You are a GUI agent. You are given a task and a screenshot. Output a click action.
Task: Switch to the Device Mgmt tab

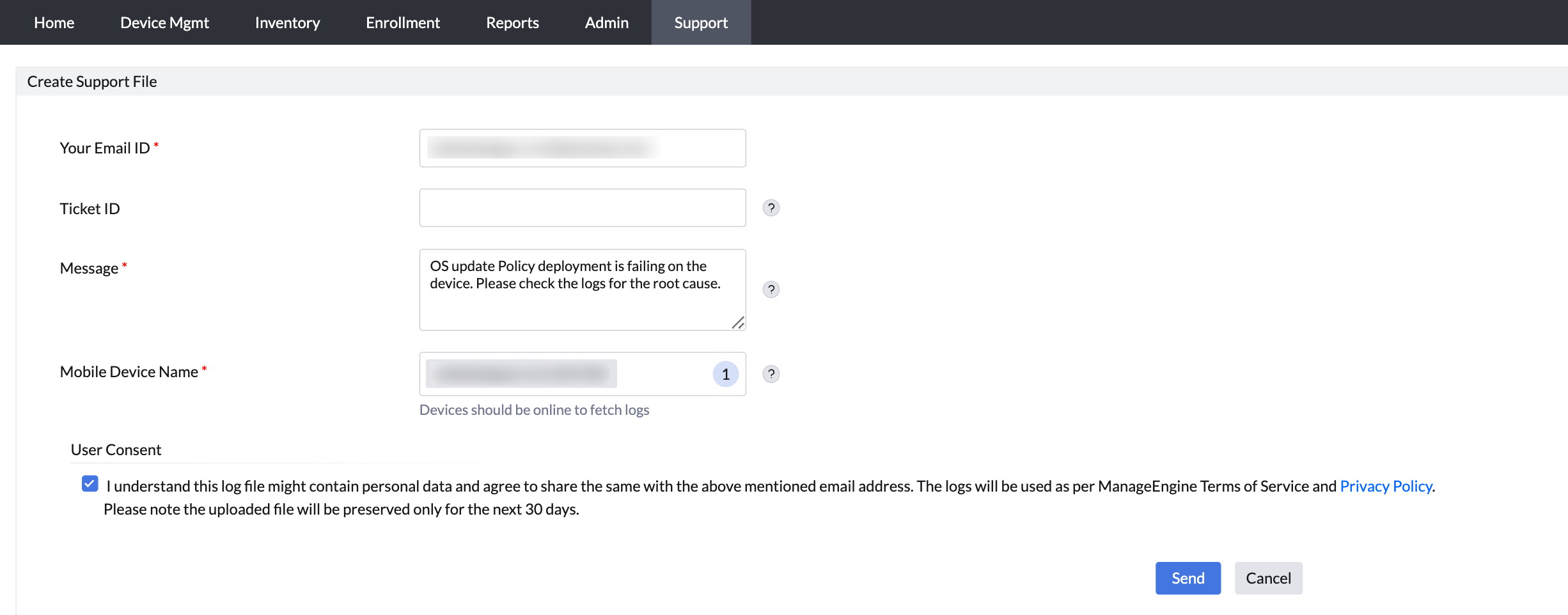[164, 22]
